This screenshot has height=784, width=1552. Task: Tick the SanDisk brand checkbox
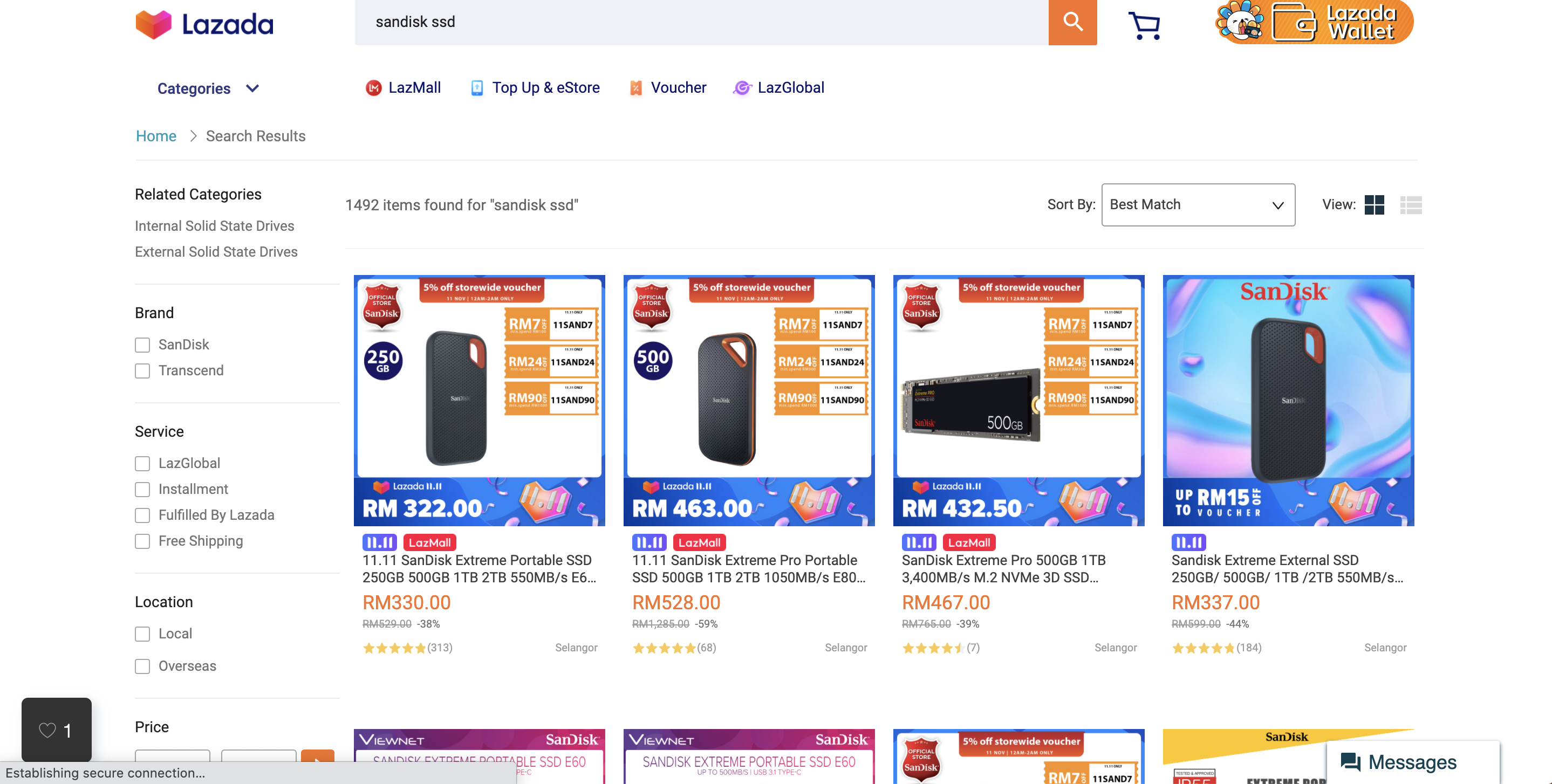(142, 345)
